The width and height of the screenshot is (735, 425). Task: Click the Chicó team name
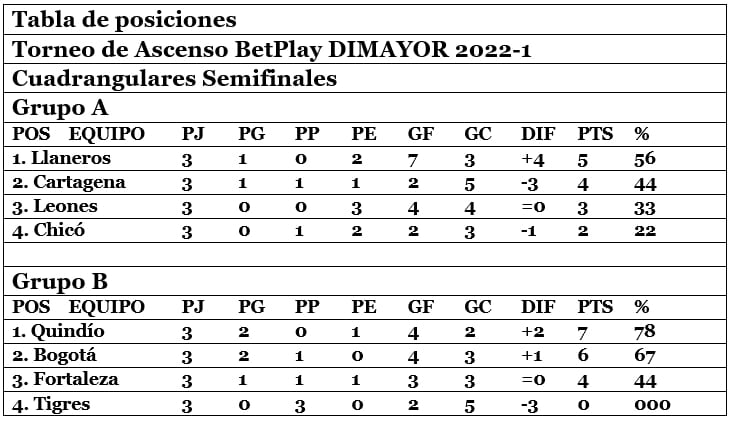[x=60, y=230]
